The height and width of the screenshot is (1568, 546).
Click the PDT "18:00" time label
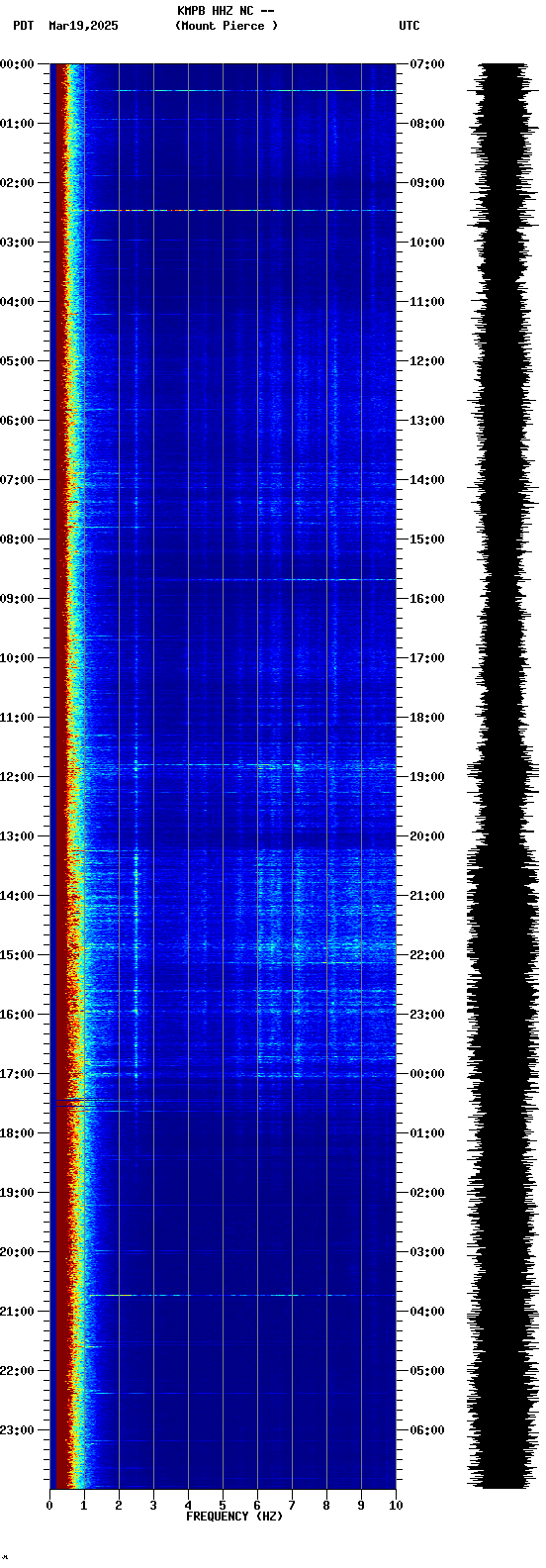click(17, 1133)
